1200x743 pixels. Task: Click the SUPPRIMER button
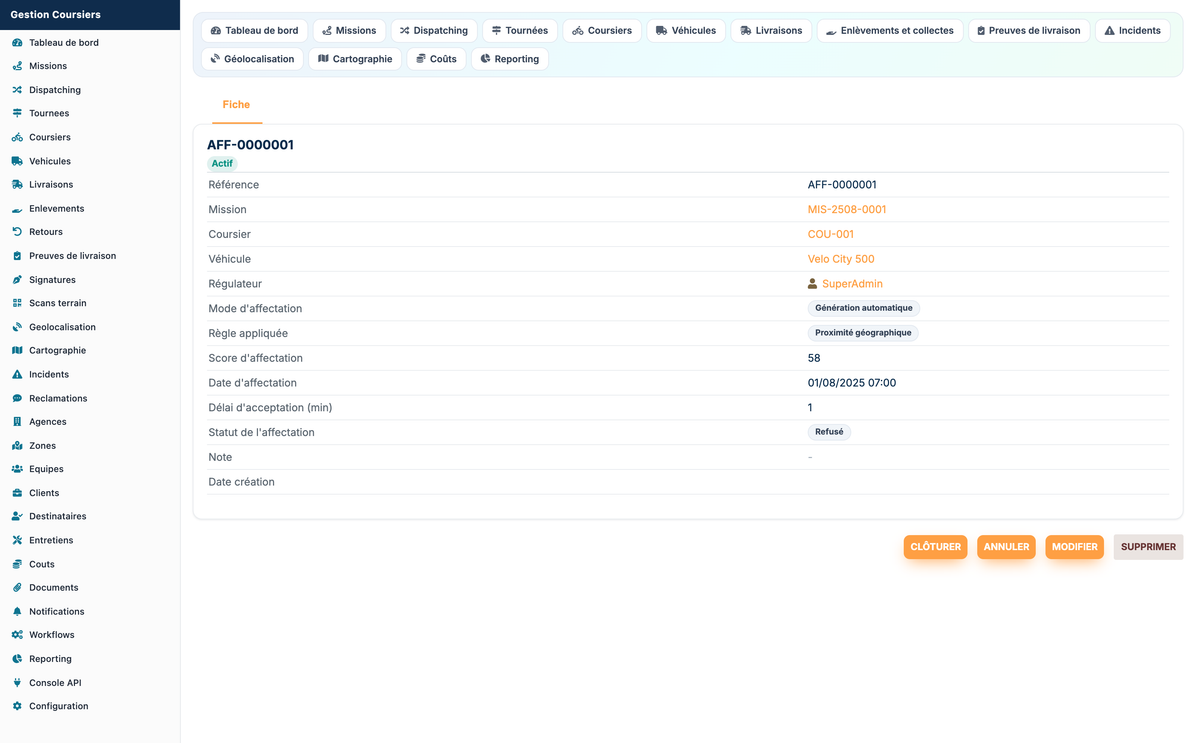[x=1148, y=547]
